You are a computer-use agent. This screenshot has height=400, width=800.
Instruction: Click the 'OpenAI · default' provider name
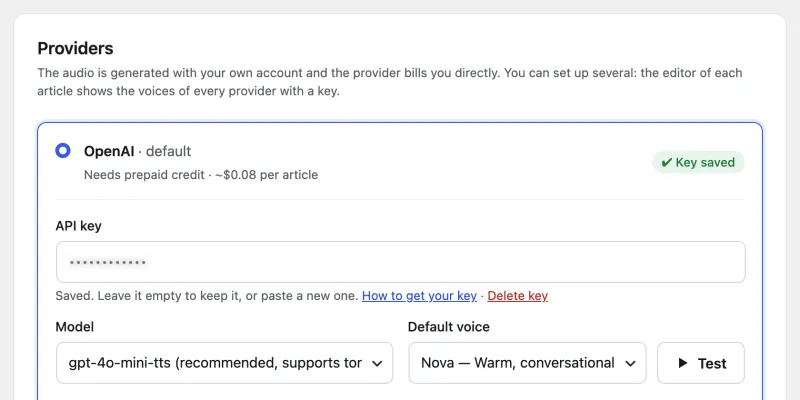pyautogui.click(x=138, y=151)
